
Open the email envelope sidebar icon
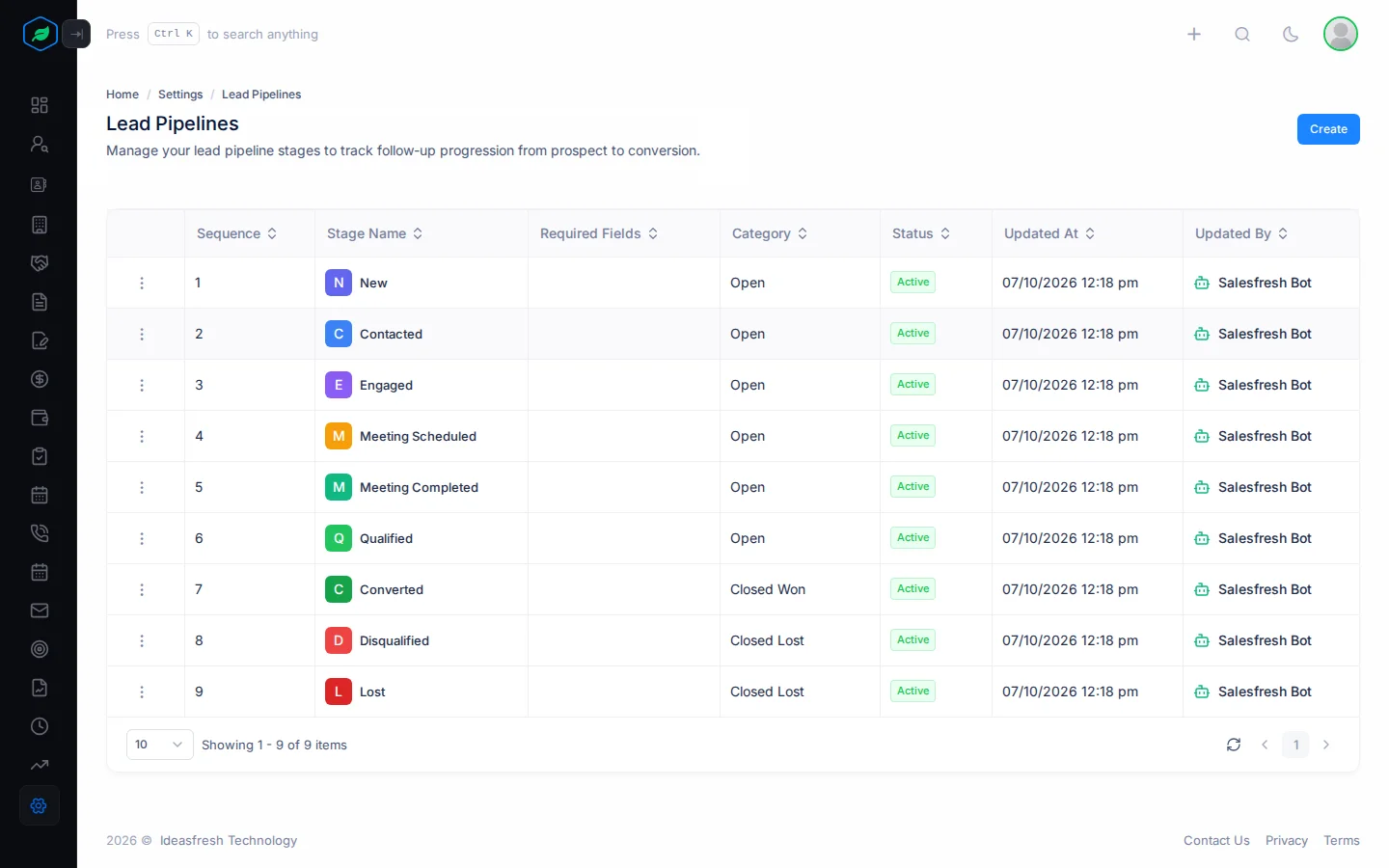40,610
